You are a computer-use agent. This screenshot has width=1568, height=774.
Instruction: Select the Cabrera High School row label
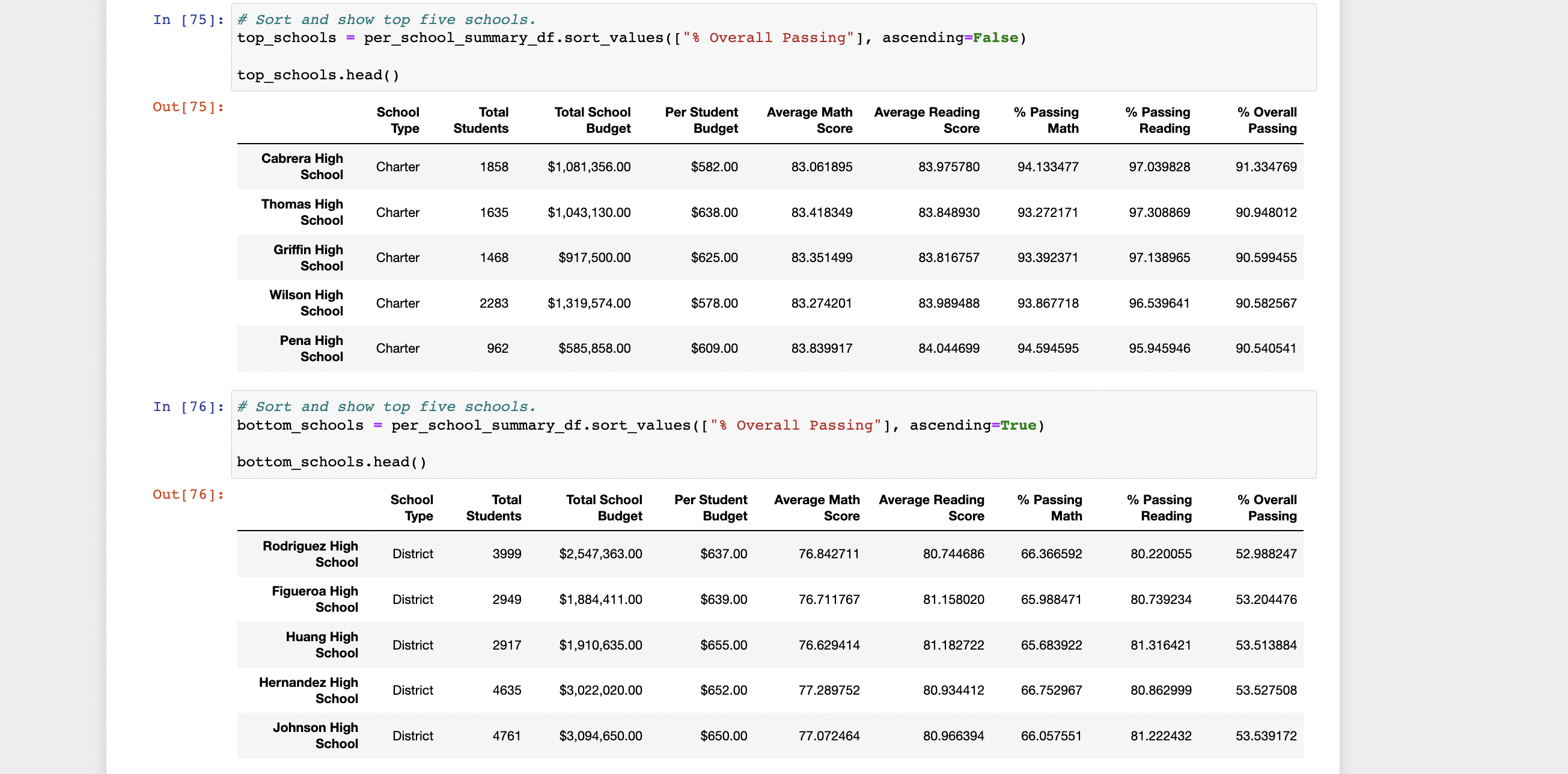coord(302,166)
